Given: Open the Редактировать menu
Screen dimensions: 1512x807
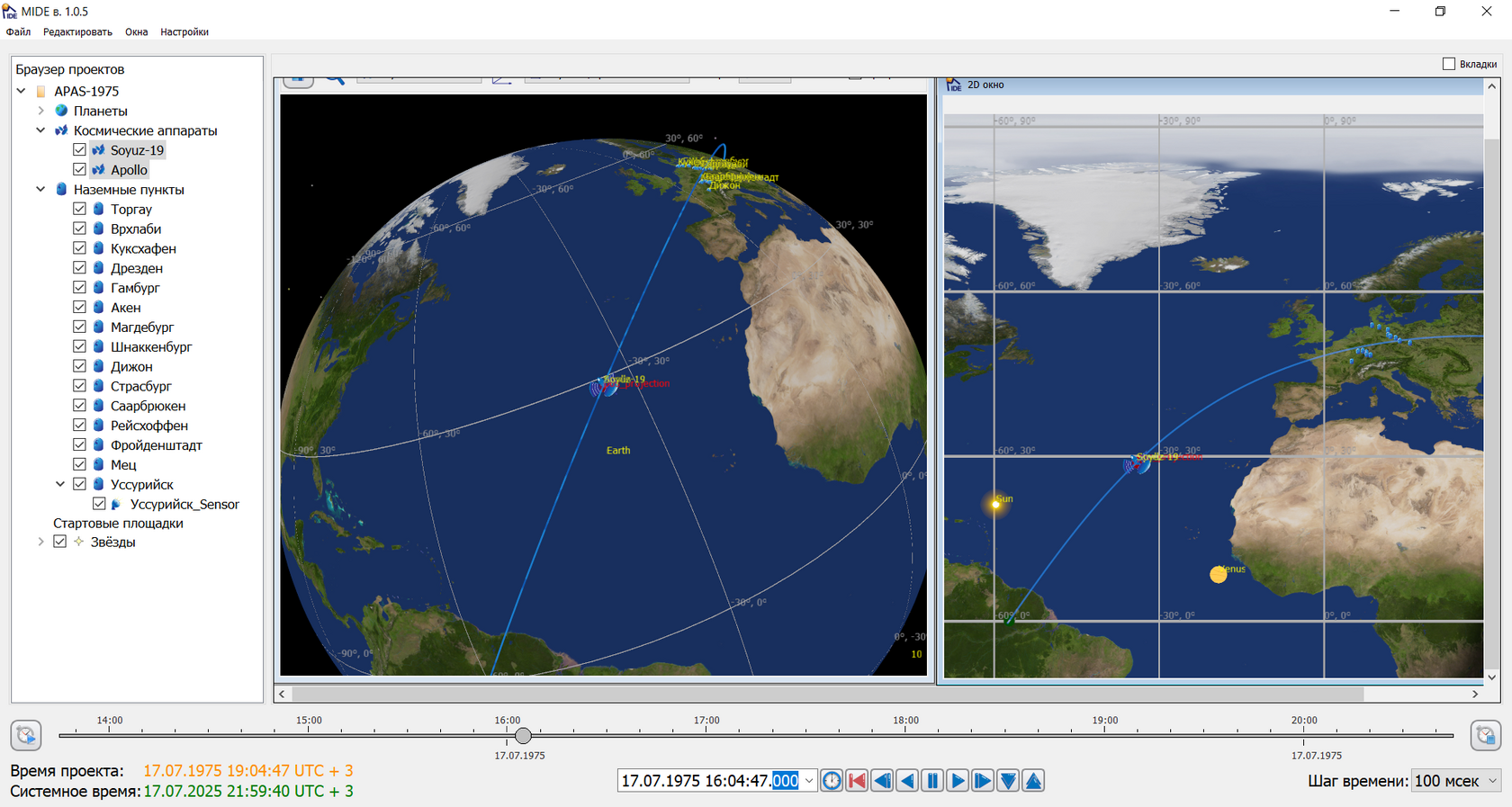Looking at the screenshot, I should (x=77, y=31).
